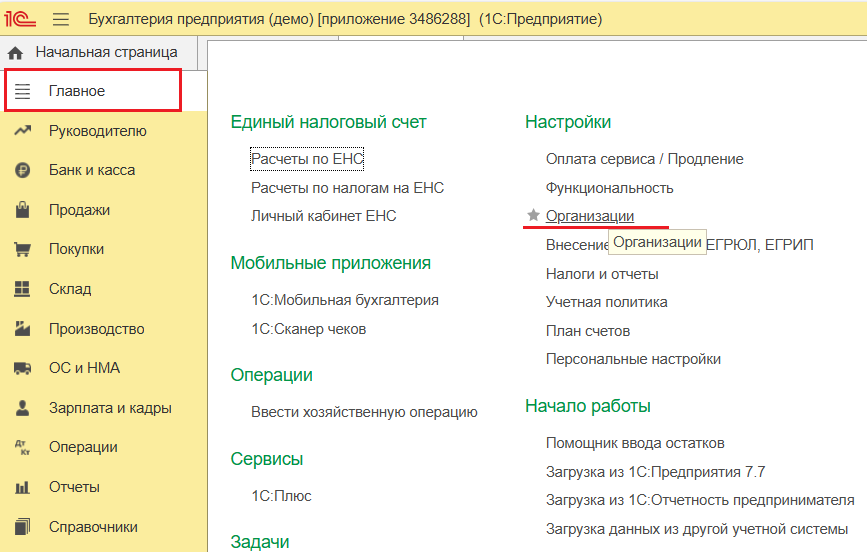The width and height of the screenshot is (867, 552).
Task: Open 1С:Плюс service
Action: coord(281,496)
